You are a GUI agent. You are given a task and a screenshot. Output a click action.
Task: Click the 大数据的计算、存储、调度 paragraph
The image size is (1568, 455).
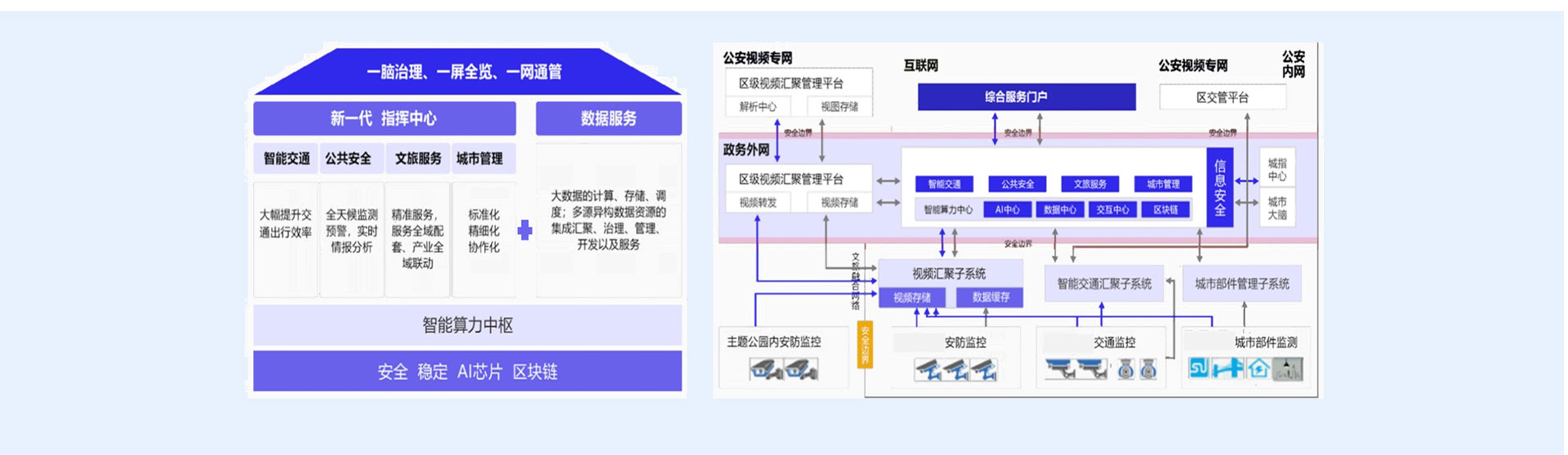pos(608,220)
